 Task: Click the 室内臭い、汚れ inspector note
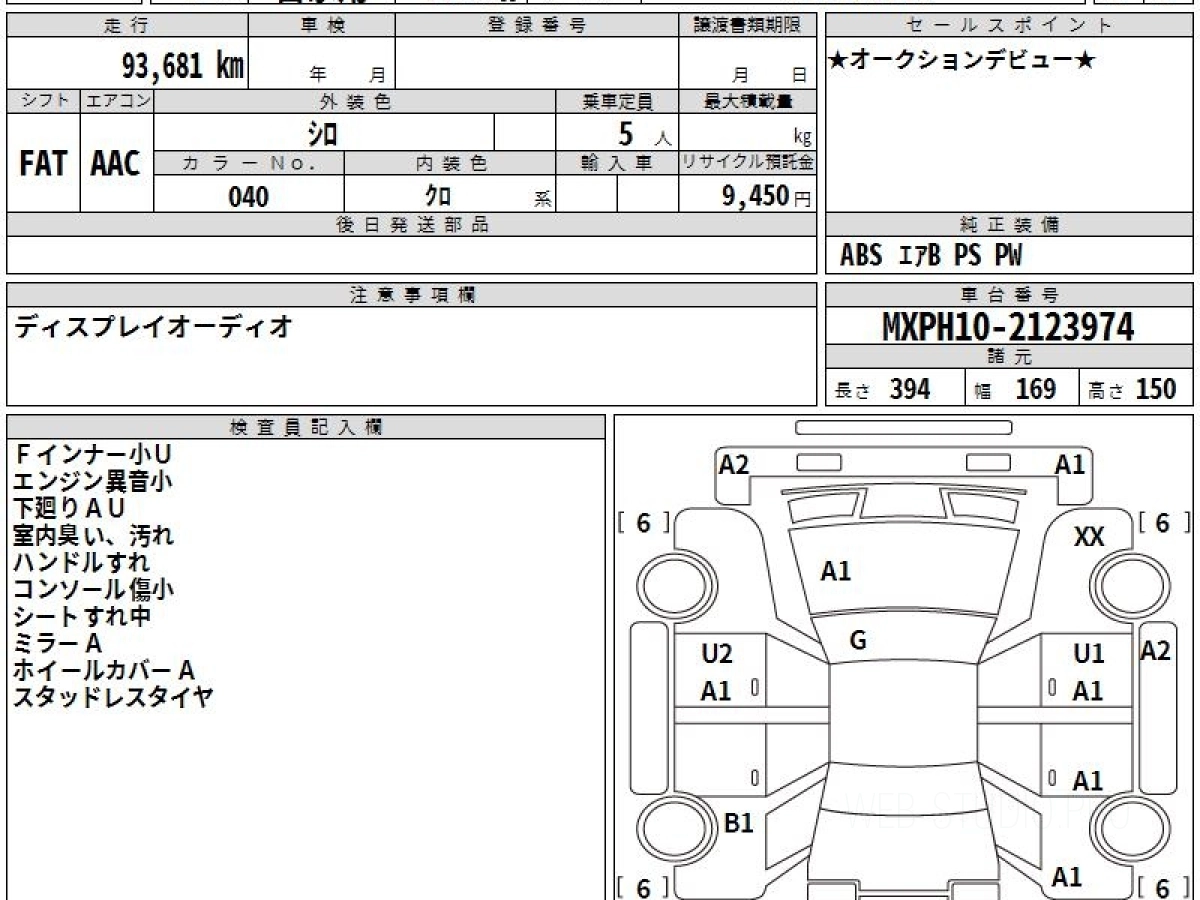point(93,535)
